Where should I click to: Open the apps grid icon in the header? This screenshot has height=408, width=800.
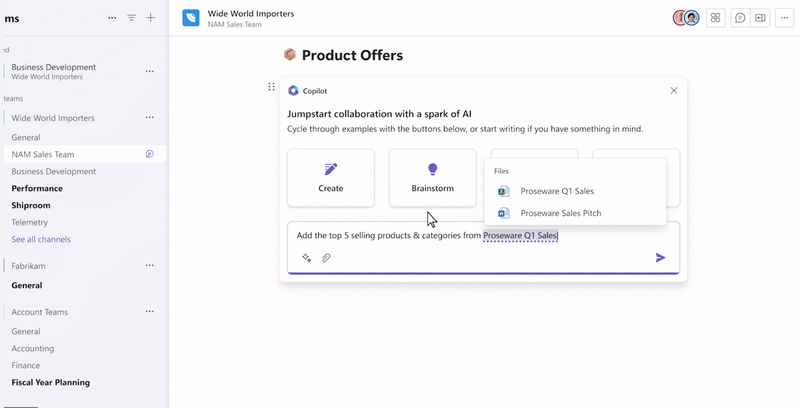coord(715,18)
